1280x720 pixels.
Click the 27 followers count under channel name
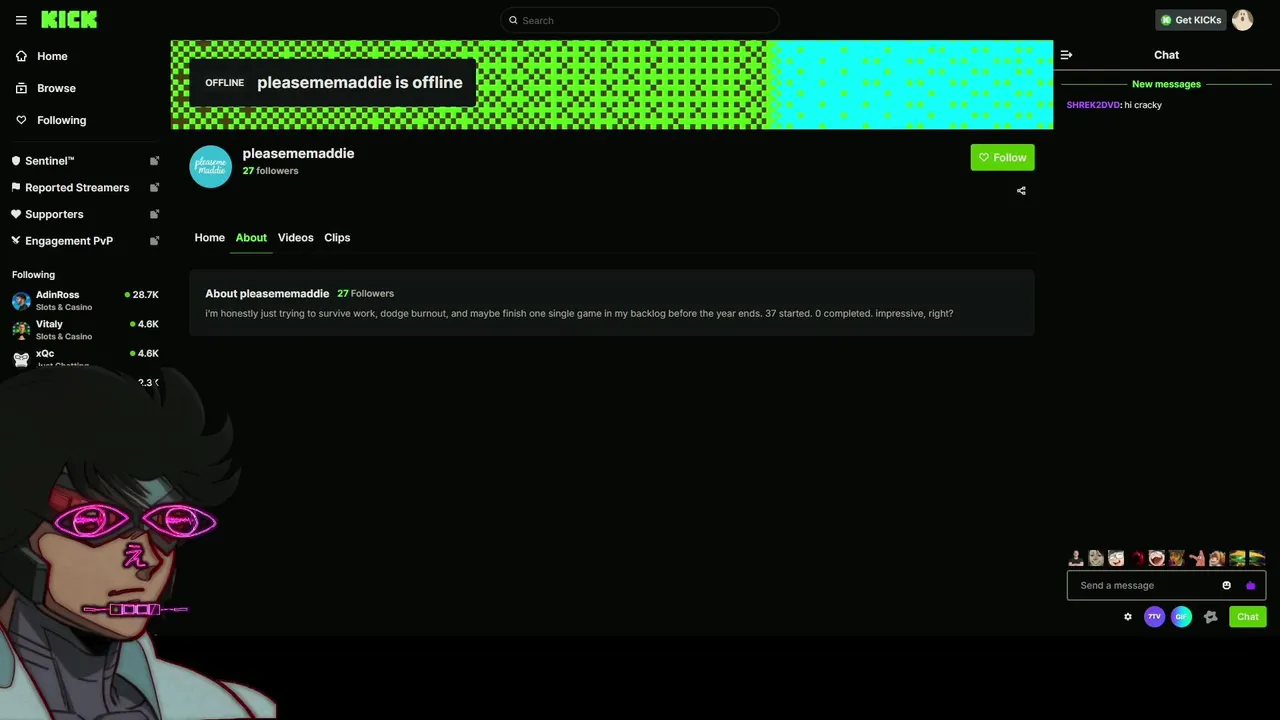click(270, 171)
